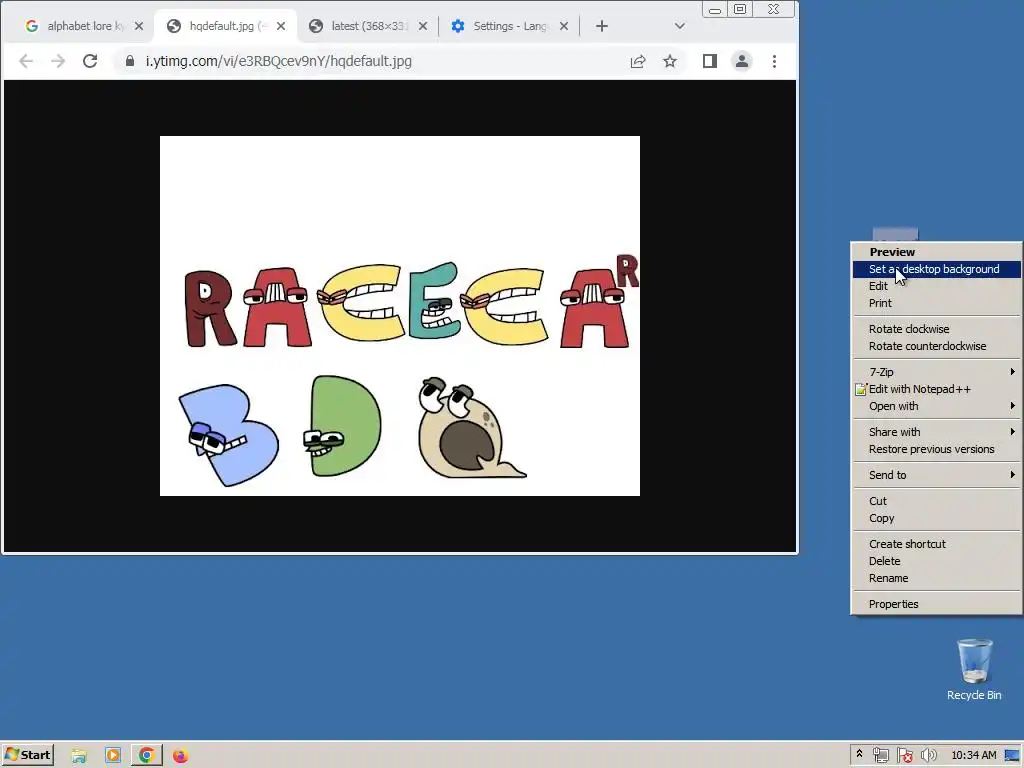The width and height of the screenshot is (1024, 768).
Task: Open the 10:34 AM taskbar clock
Action: coord(974,756)
